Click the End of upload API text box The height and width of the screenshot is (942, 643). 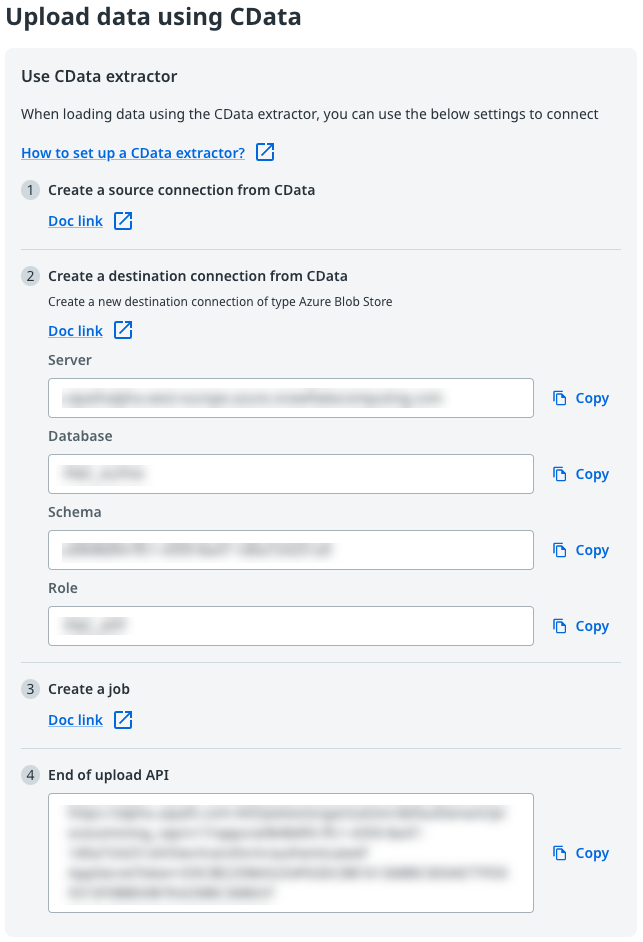coord(290,852)
